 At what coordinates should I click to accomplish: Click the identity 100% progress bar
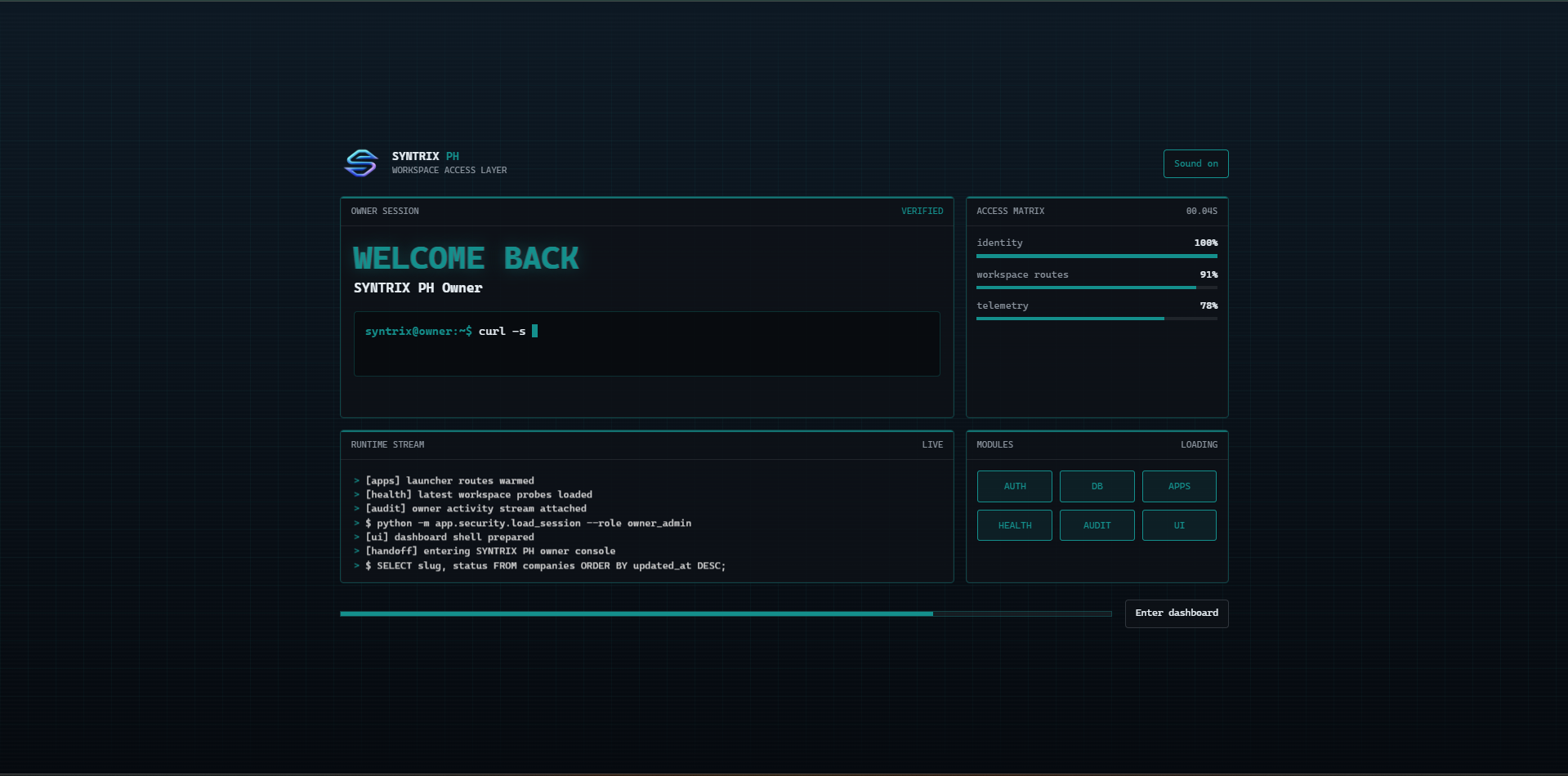click(1097, 256)
